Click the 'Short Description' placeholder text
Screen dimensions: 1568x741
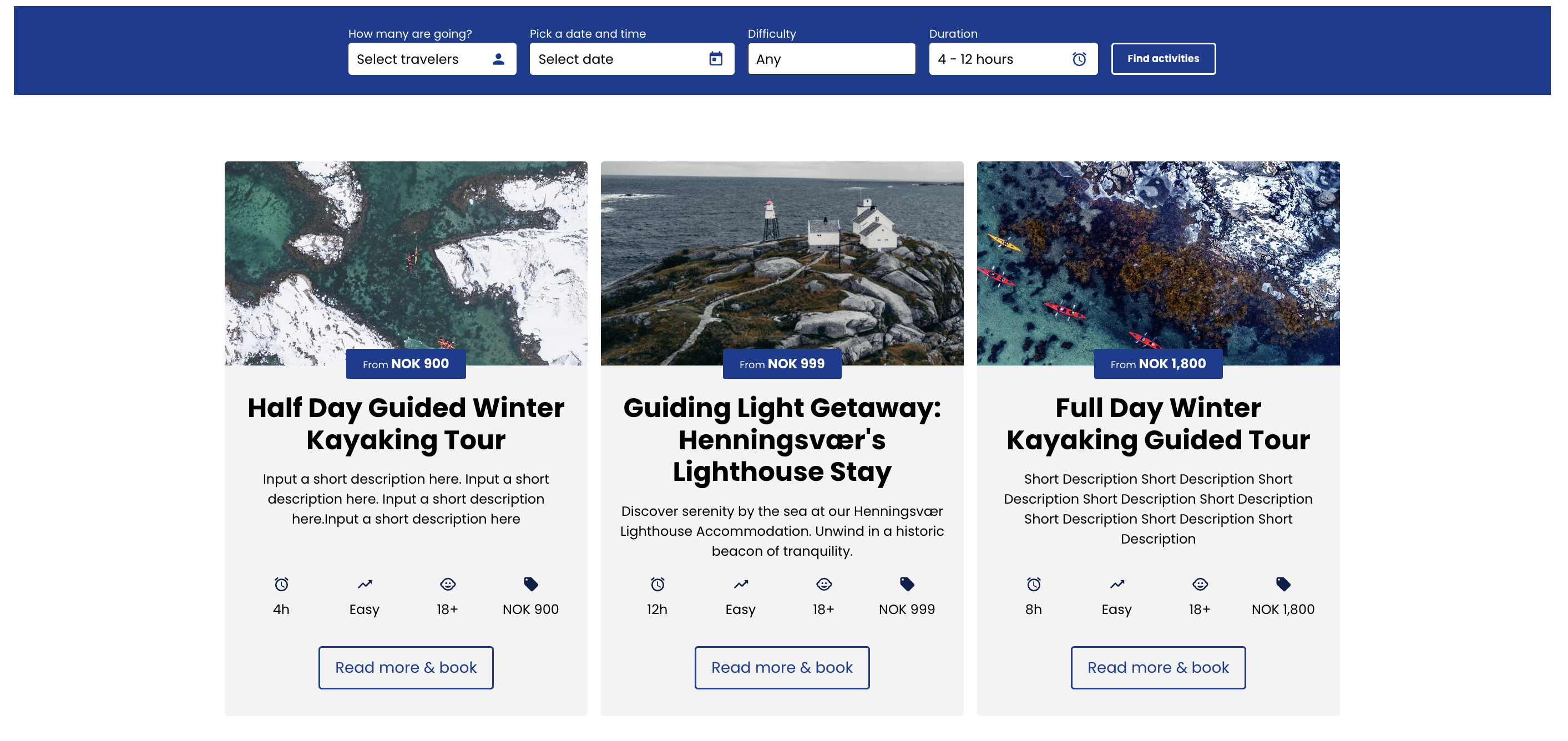coord(1159,509)
